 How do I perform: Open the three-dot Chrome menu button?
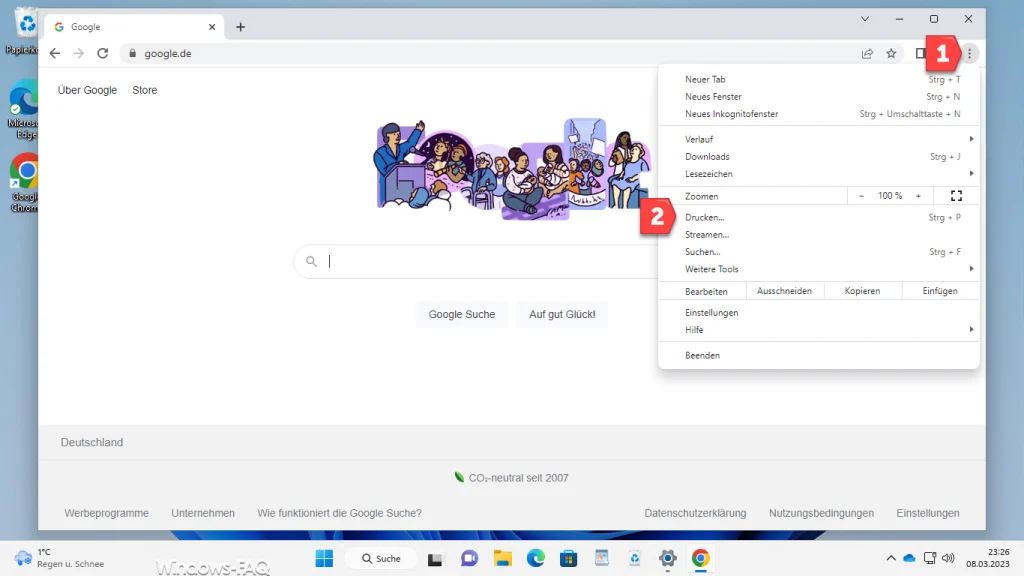click(970, 54)
